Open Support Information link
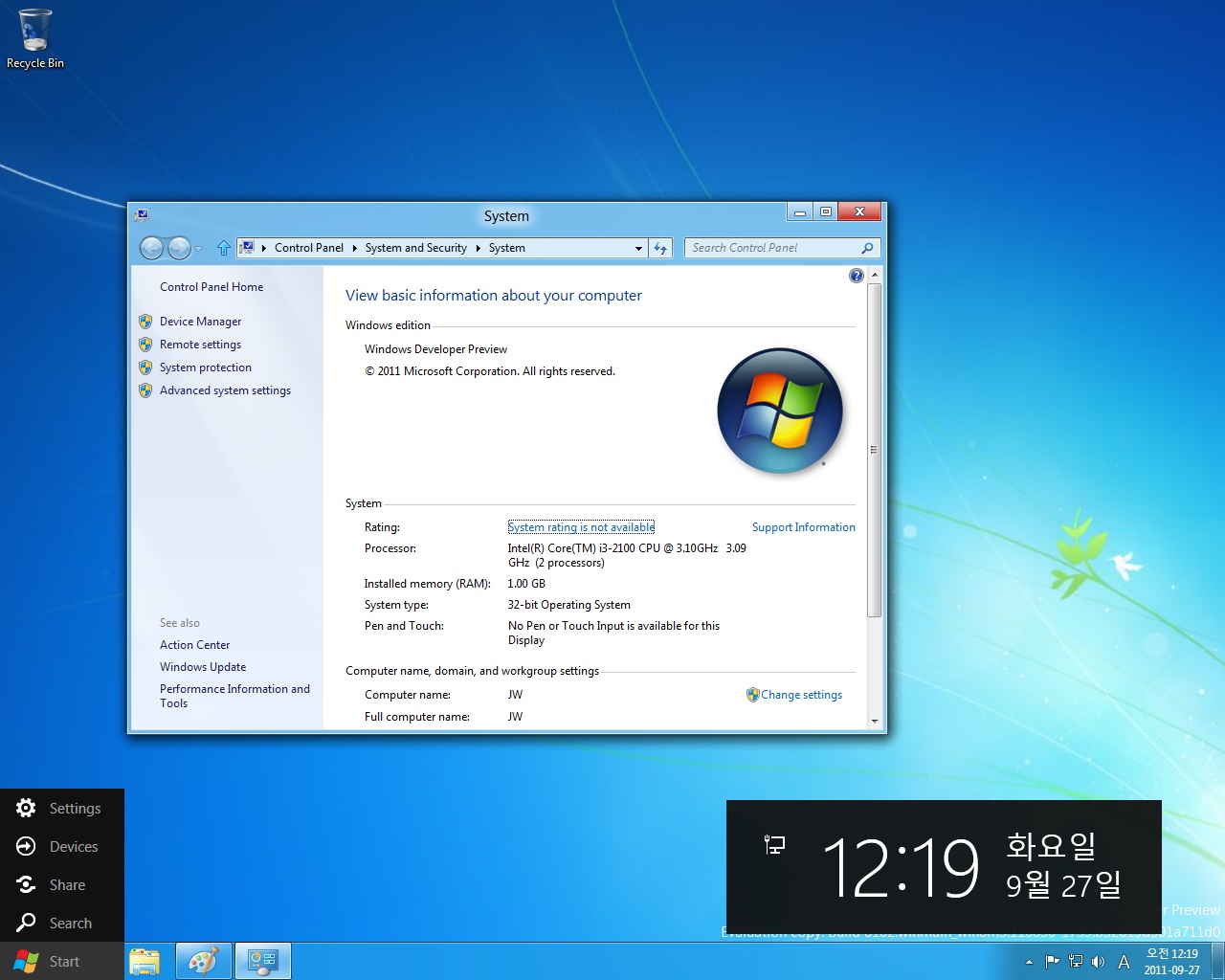Viewport: 1225px width, 980px height. click(804, 527)
